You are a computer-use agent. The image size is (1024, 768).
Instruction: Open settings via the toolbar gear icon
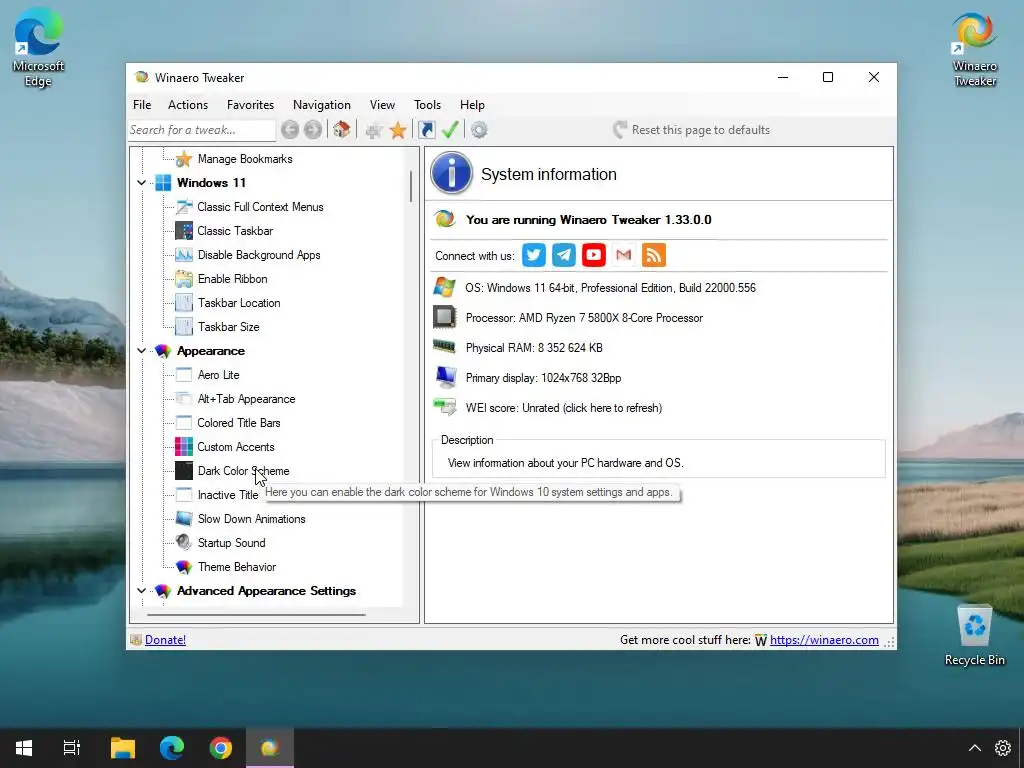point(479,130)
